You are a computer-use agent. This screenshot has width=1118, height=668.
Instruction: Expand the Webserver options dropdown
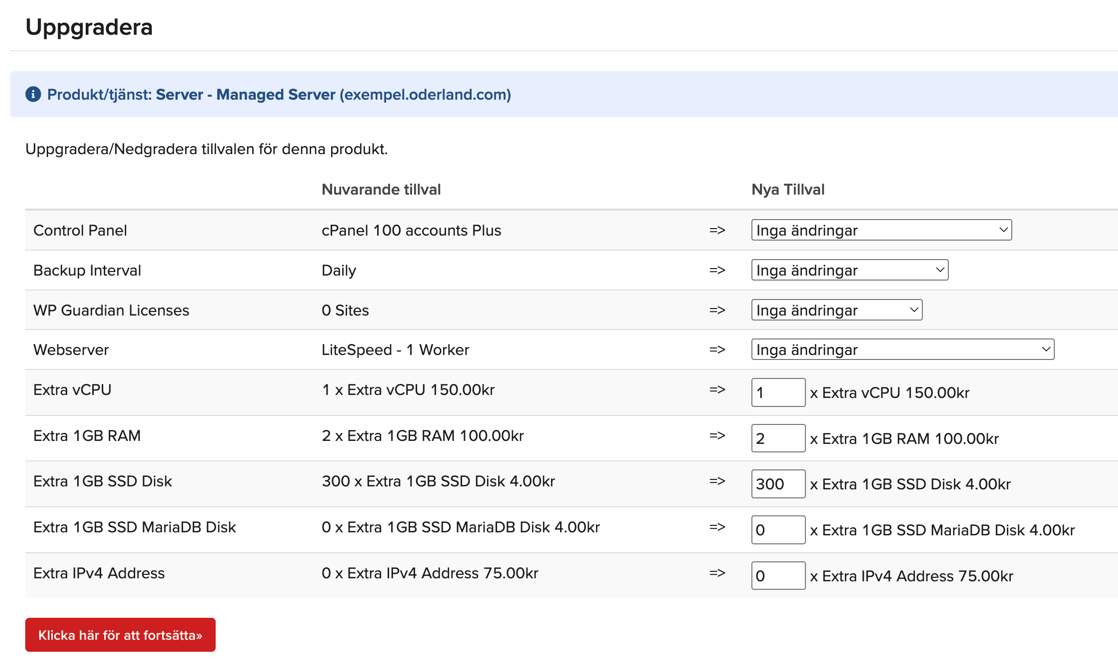tap(902, 350)
